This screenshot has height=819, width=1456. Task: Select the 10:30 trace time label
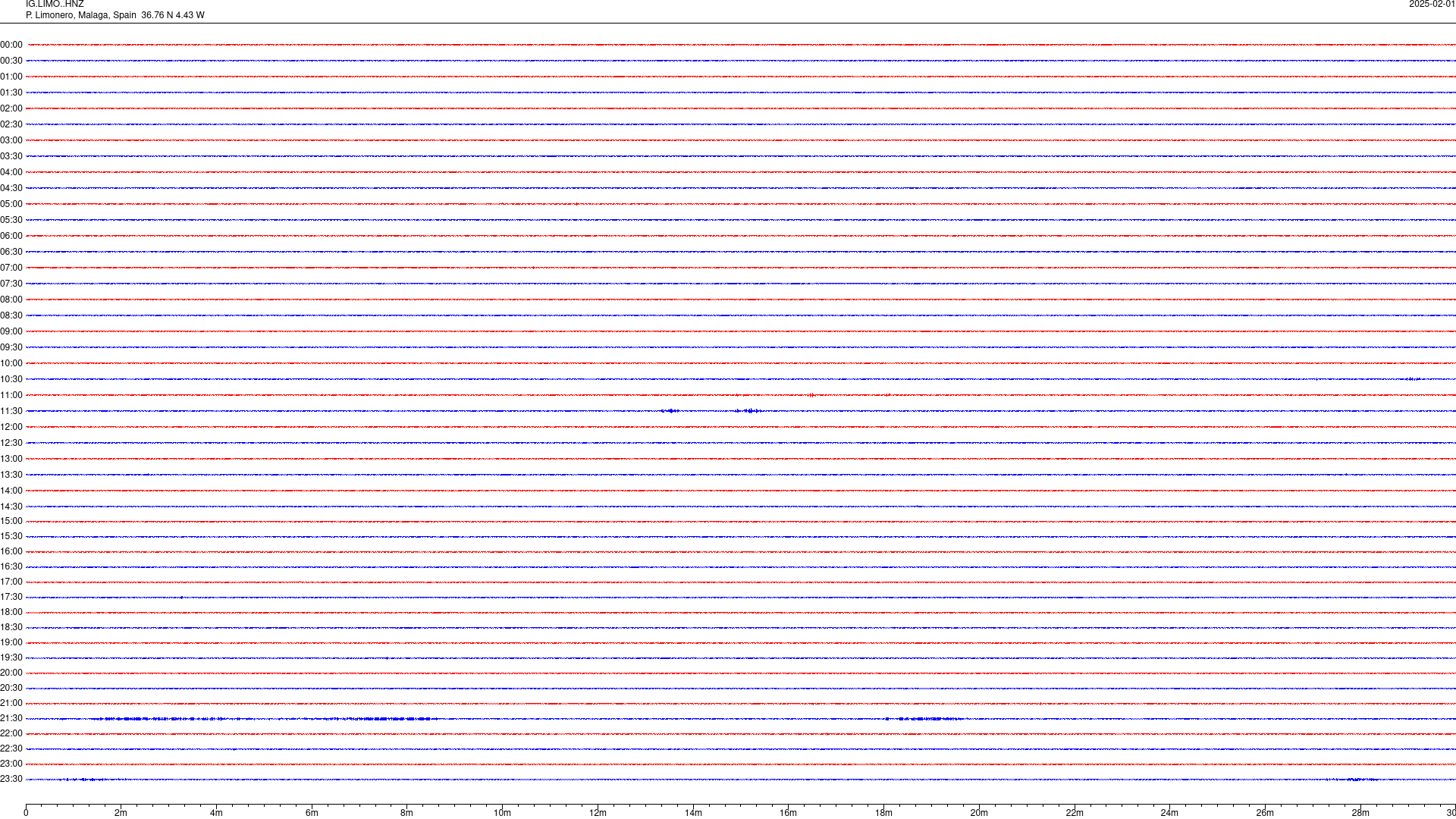click(x=11, y=379)
